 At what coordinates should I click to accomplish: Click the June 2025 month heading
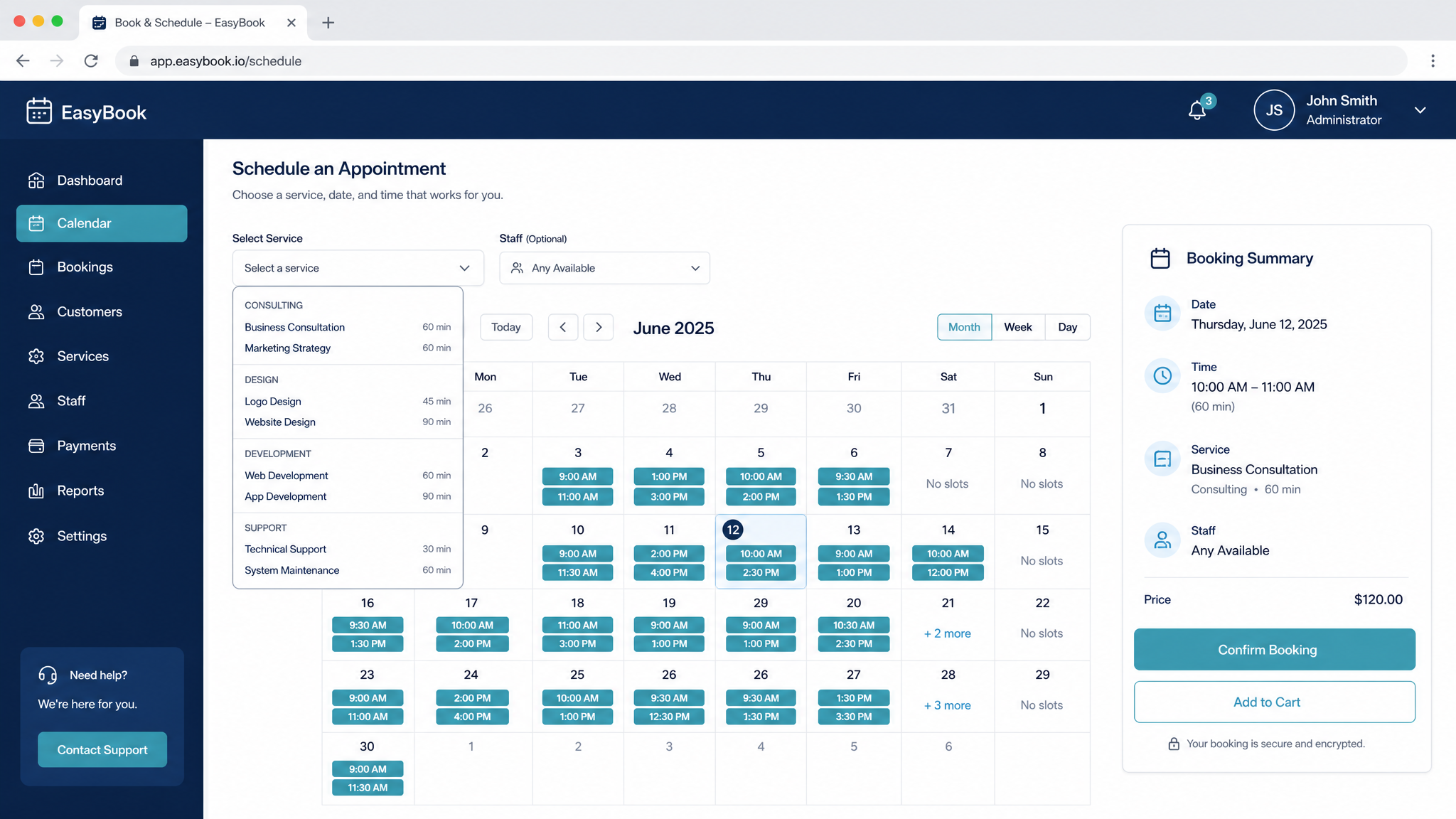(x=673, y=328)
